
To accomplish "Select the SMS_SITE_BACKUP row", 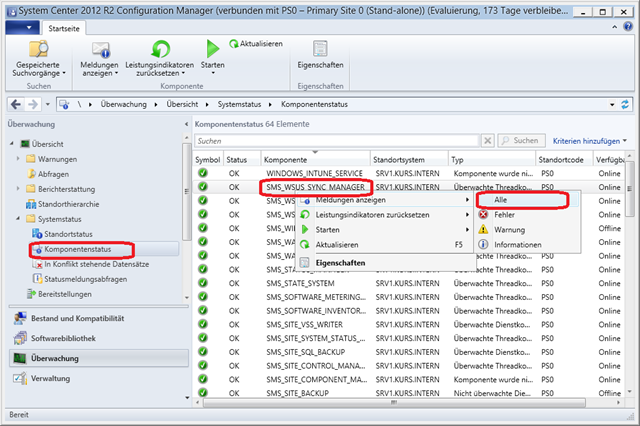I will pyautogui.click(x=410, y=393).
